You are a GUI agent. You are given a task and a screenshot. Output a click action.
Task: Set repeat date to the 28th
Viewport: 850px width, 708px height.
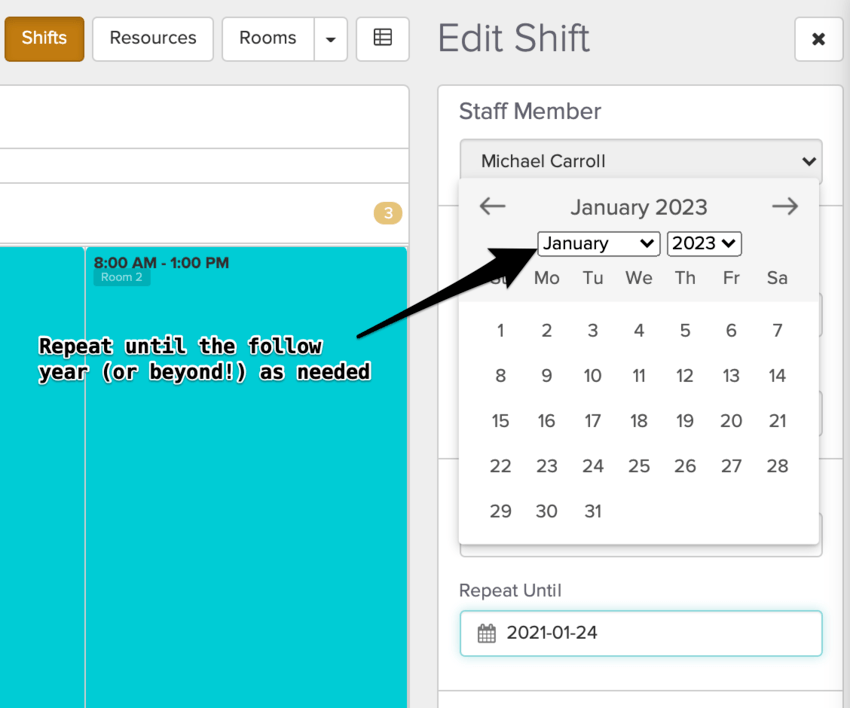[777, 466]
